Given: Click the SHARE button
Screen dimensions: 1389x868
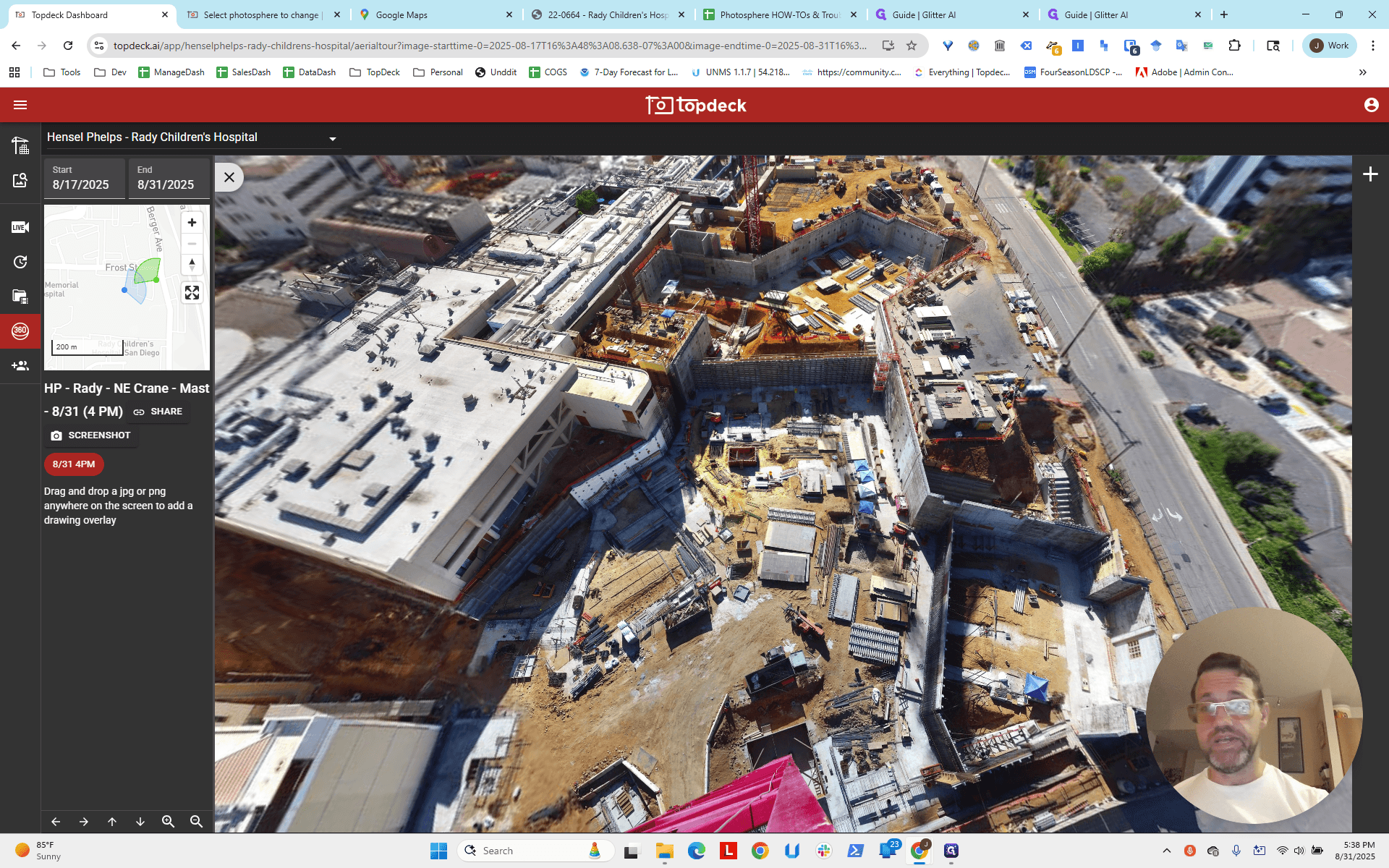Looking at the screenshot, I should [x=158, y=412].
